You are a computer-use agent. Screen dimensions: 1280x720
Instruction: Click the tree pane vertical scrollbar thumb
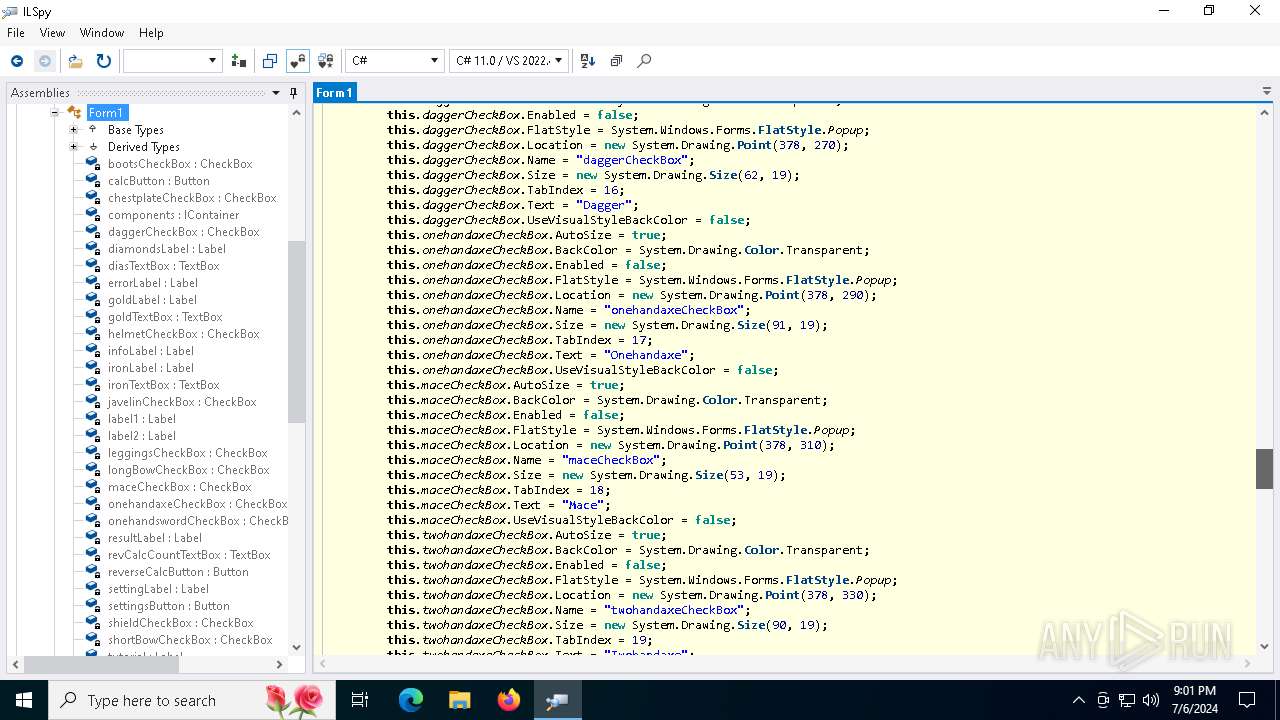296,331
